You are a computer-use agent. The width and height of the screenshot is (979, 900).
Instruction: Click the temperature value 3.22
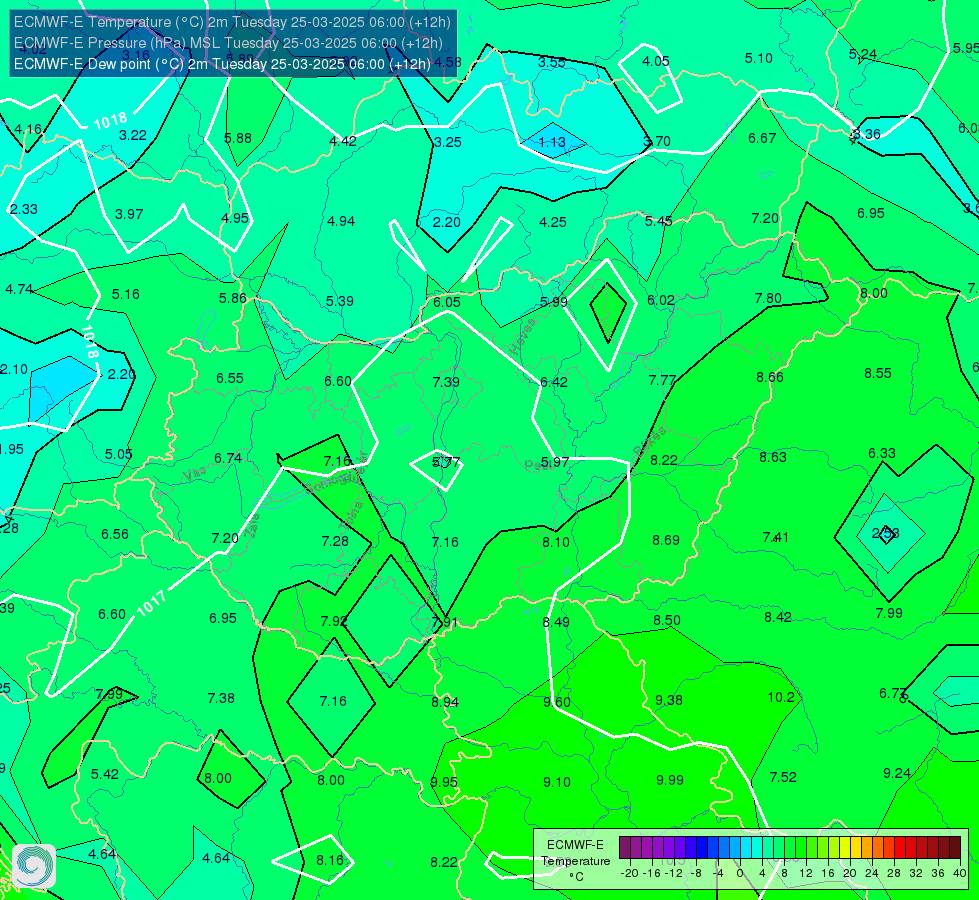(132, 136)
